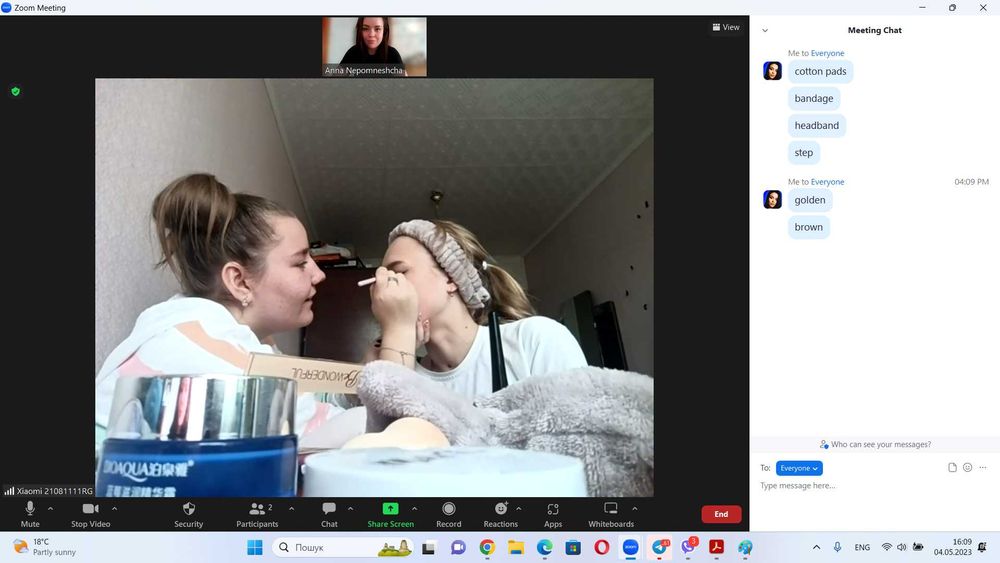Stop Video camera button
This screenshot has height=563, width=1000.
tap(91, 514)
